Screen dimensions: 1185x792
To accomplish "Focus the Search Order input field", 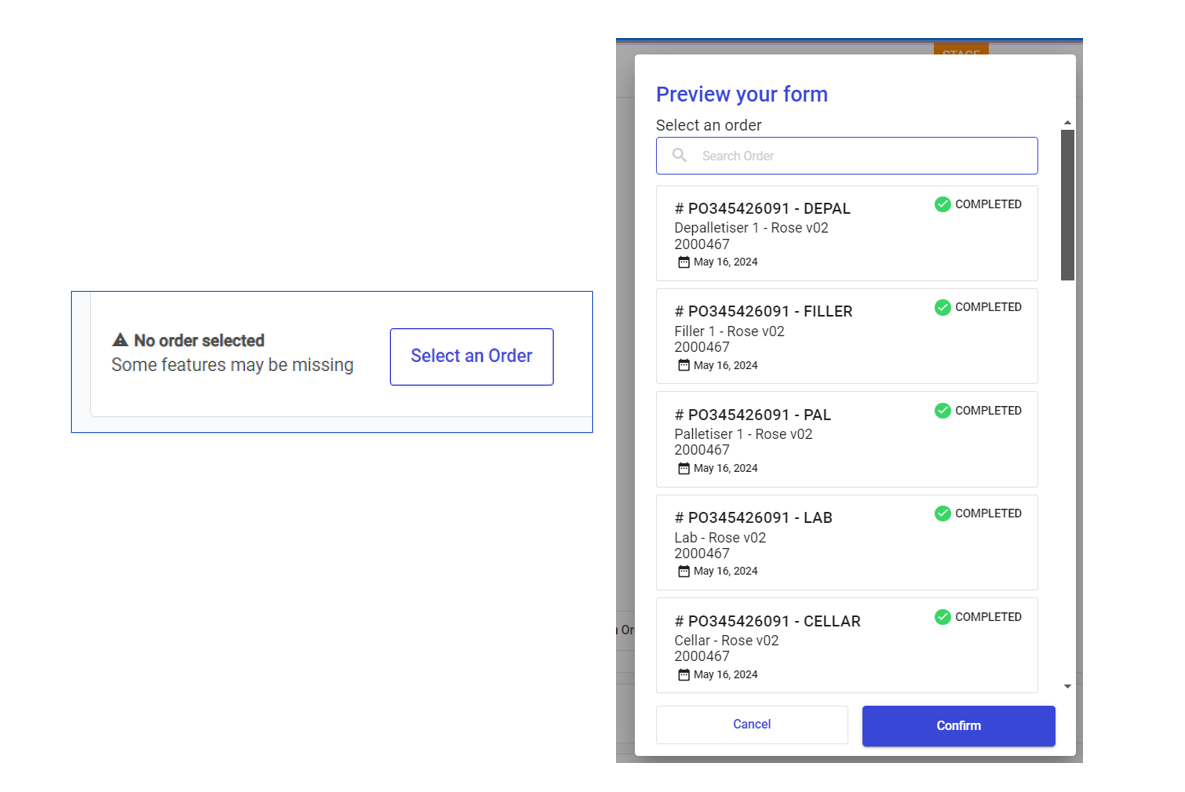I will pos(860,156).
